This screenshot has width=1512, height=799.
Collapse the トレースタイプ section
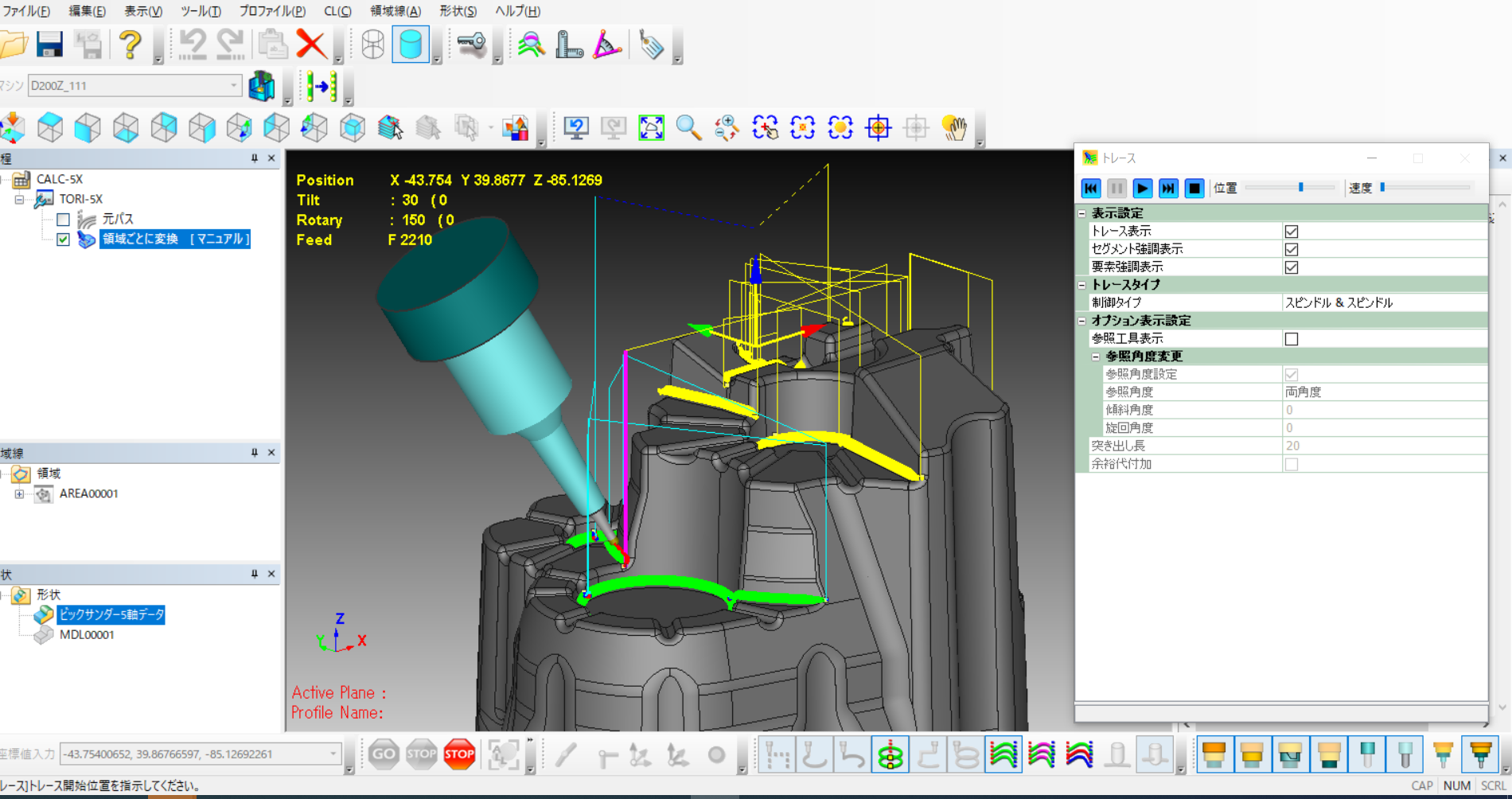[x=1082, y=285]
